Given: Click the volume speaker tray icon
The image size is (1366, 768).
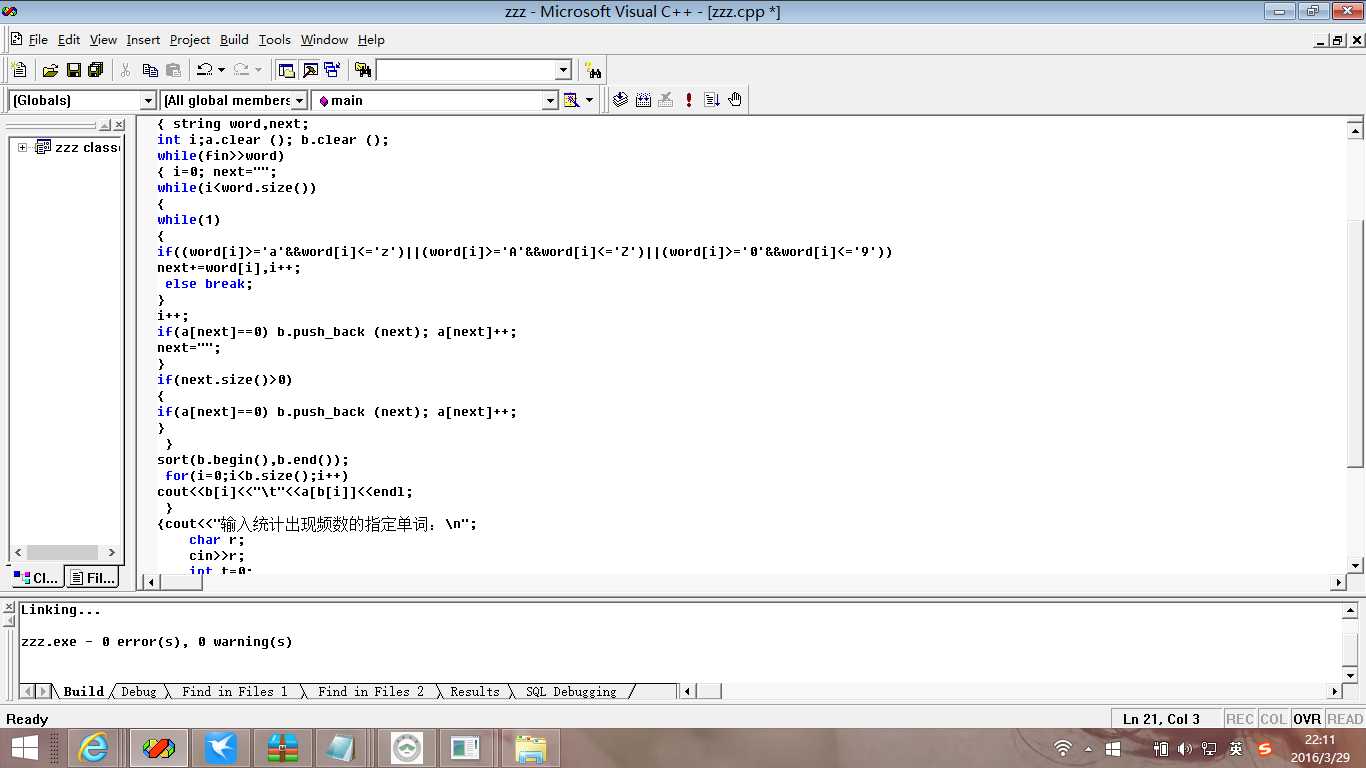Looking at the screenshot, I should (x=1185, y=748).
